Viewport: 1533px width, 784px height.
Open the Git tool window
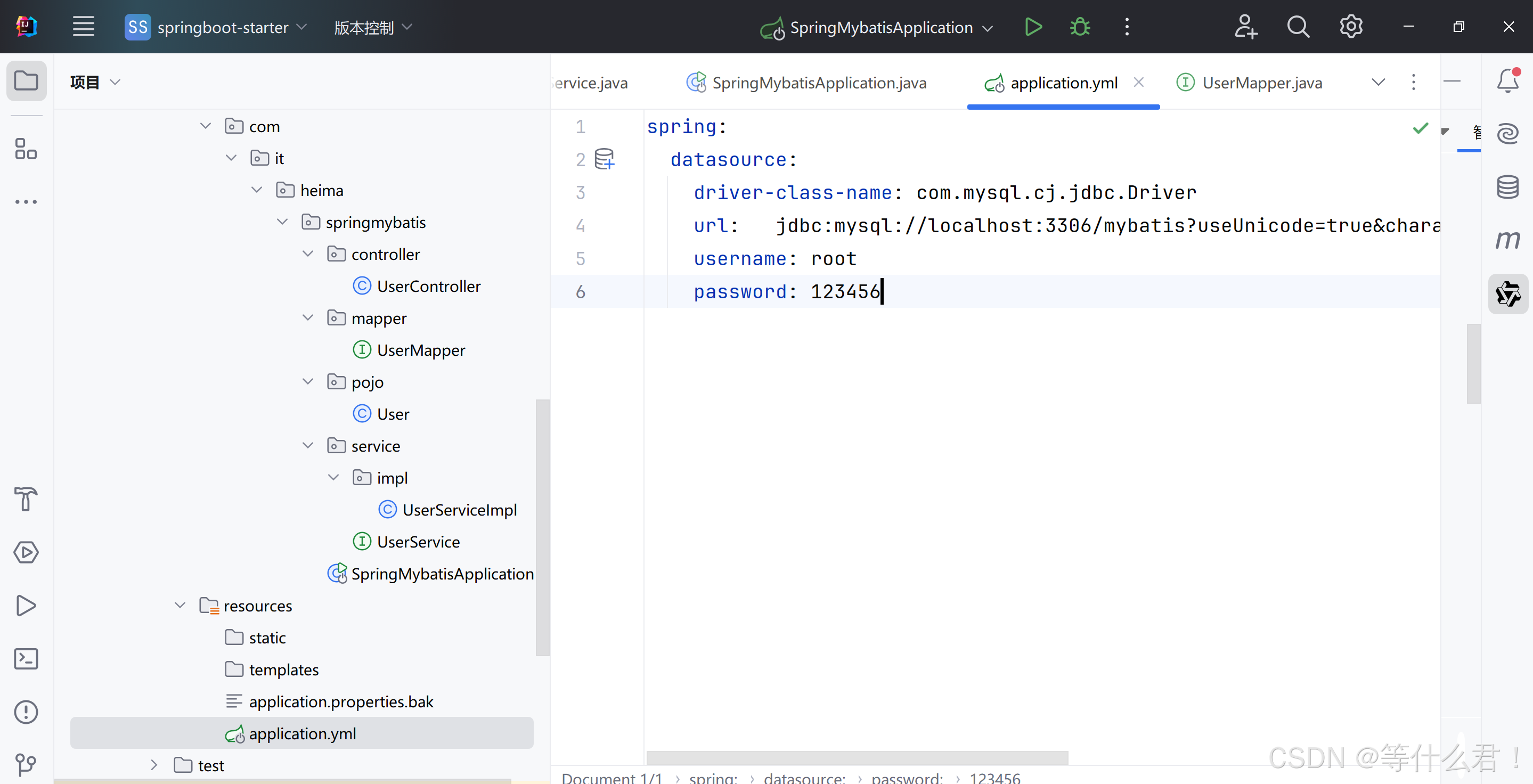26,764
